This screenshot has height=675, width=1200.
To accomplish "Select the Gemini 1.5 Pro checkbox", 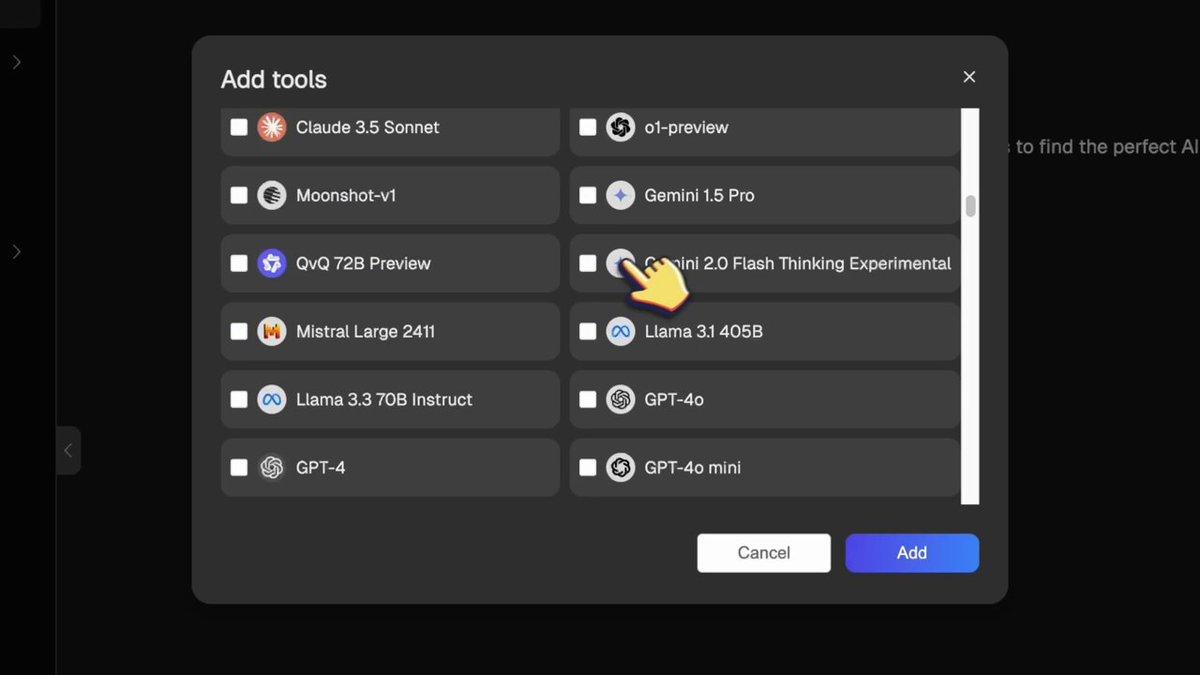I will coord(588,195).
